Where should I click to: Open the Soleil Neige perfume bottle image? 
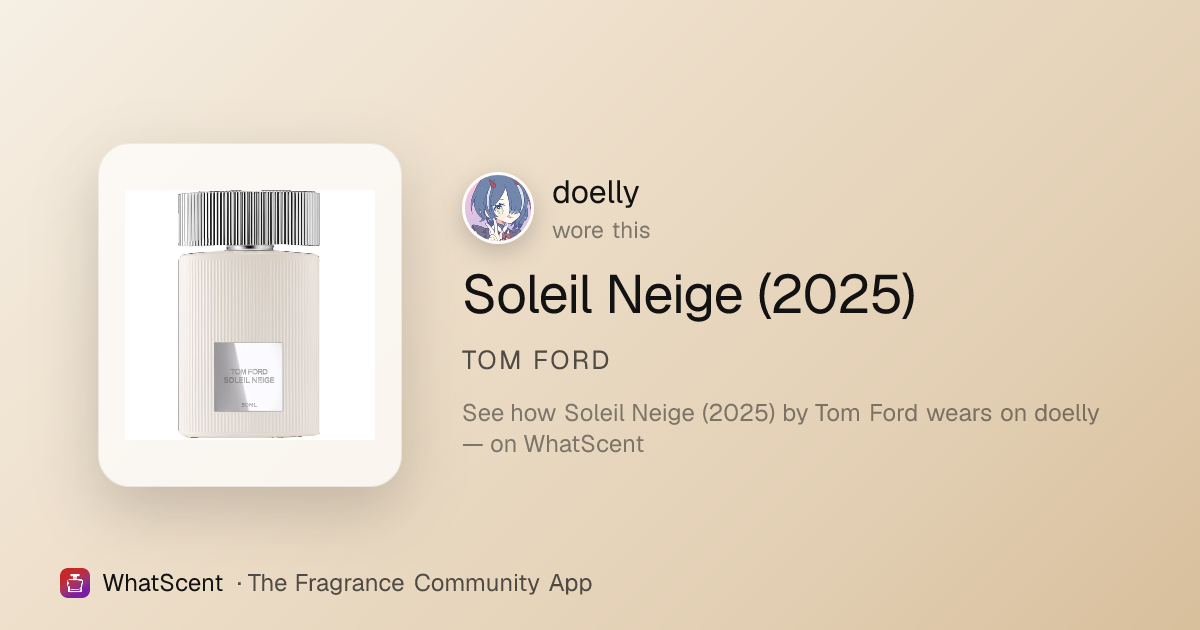pos(250,315)
